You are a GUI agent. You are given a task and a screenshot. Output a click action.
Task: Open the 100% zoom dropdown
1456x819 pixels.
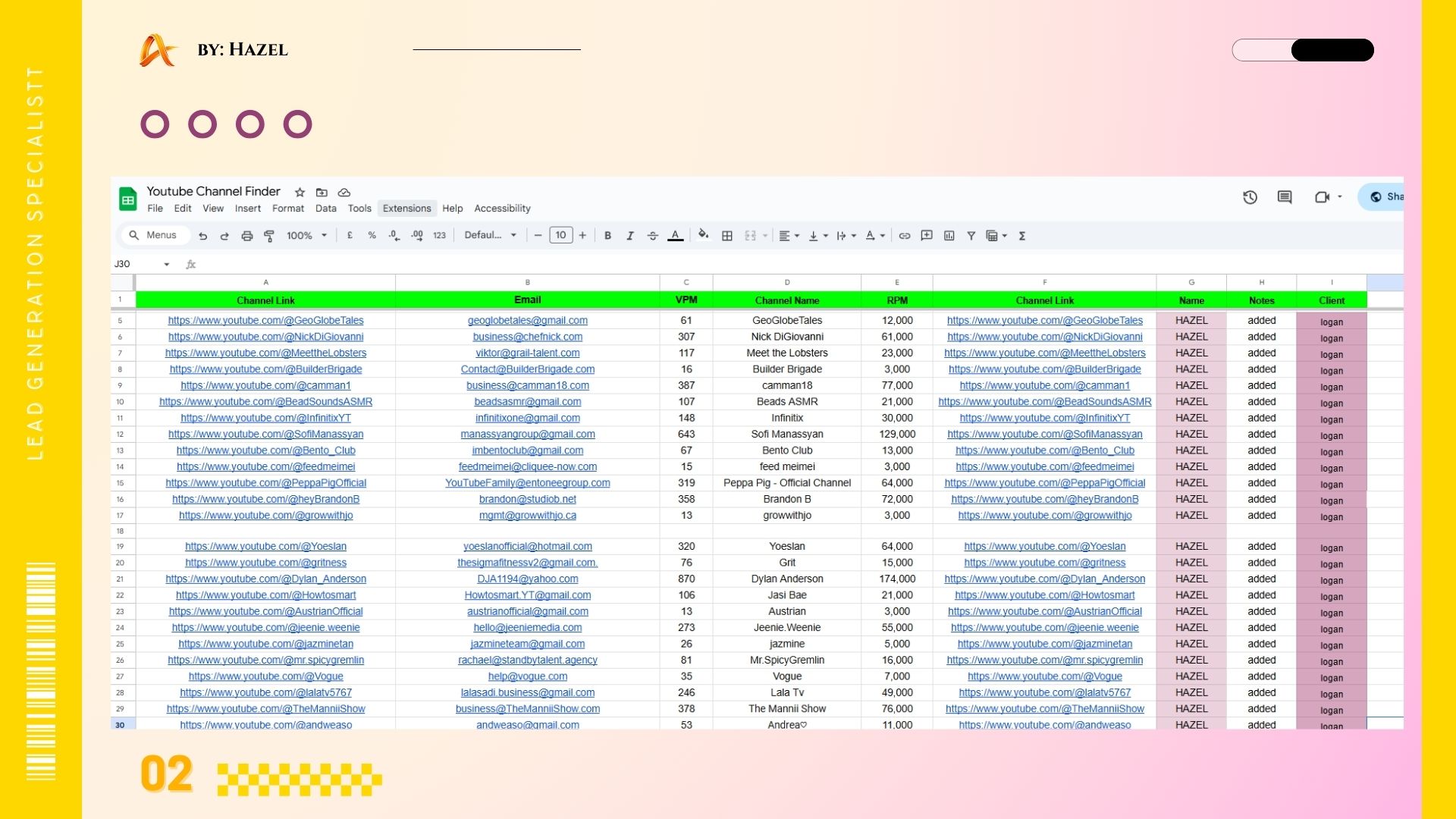point(306,236)
